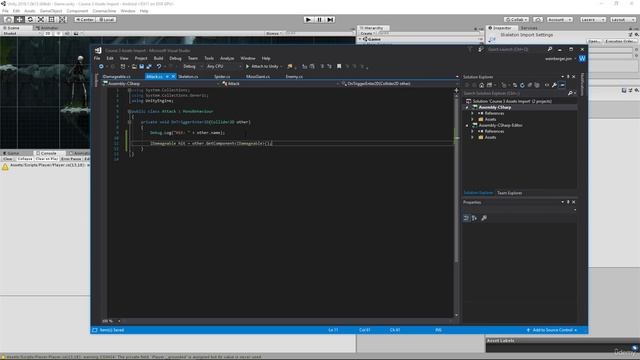Open IDamageable.cs editor tab

click(117, 76)
